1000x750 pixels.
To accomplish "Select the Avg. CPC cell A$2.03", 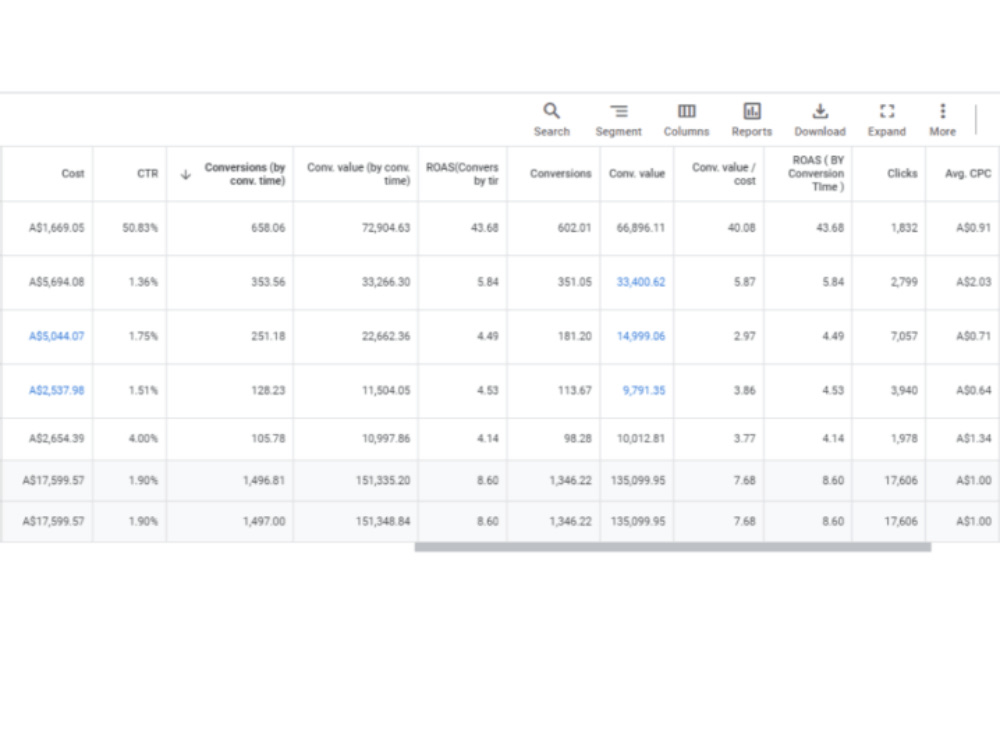I will pos(974,282).
